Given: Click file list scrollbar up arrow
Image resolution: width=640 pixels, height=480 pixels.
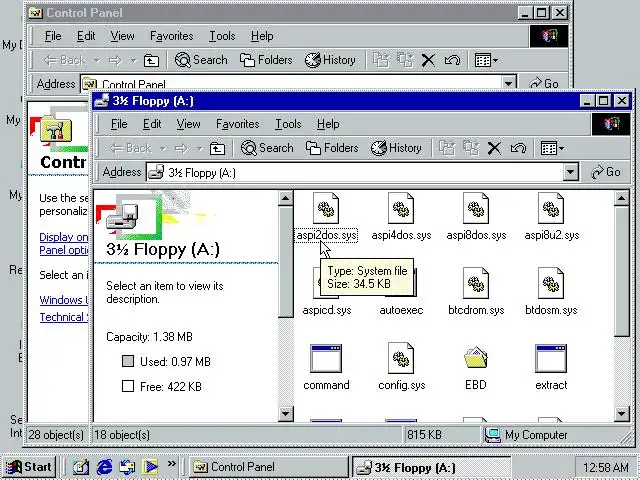Looking at the screenshot, I should (x=621, y=199).
